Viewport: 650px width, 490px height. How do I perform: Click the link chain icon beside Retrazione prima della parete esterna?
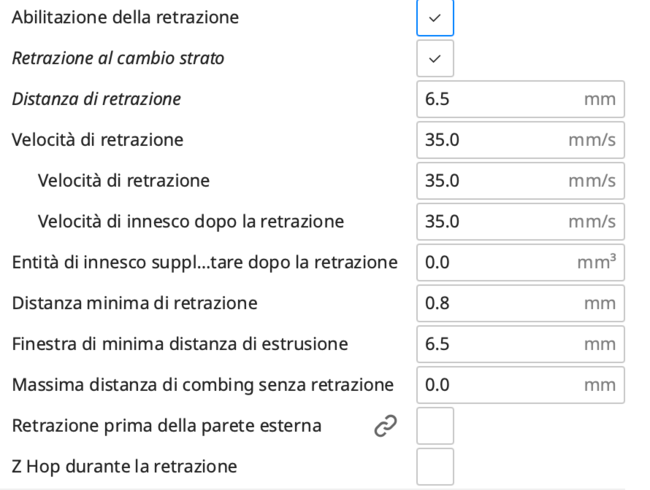click(x=385, y=426)
